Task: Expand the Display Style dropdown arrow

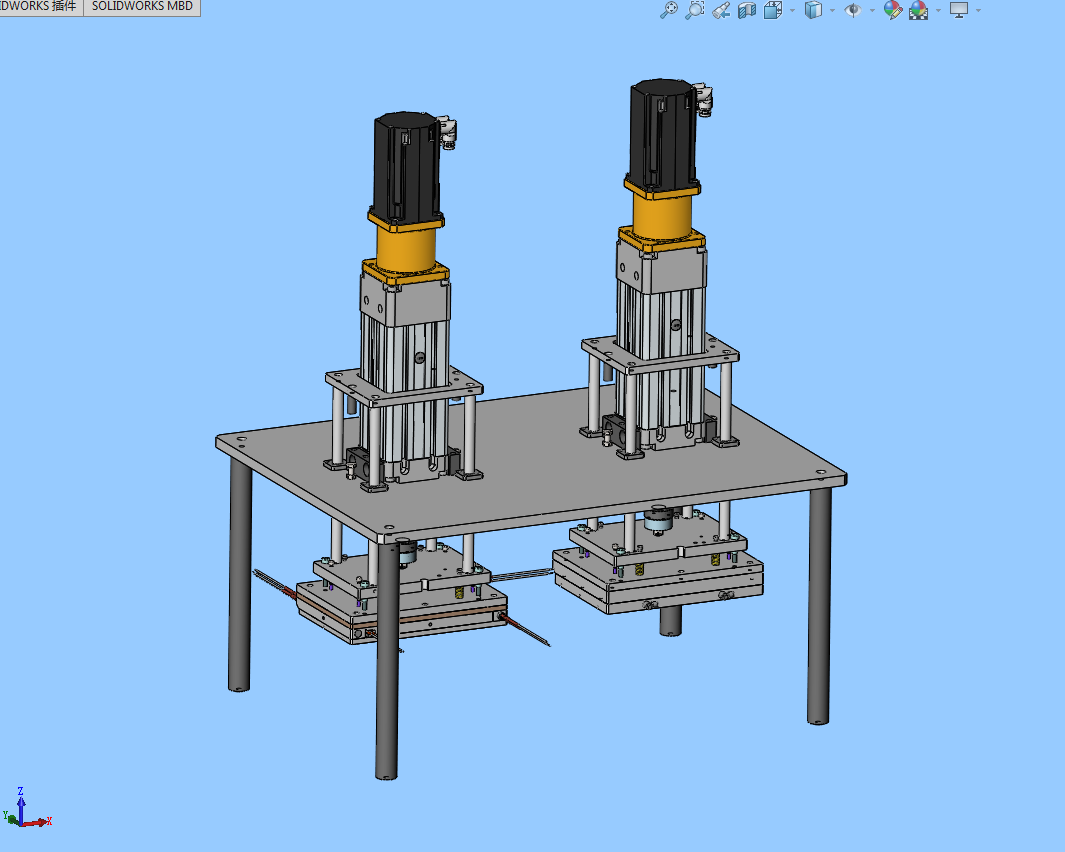Action: [x=833, y=11]
